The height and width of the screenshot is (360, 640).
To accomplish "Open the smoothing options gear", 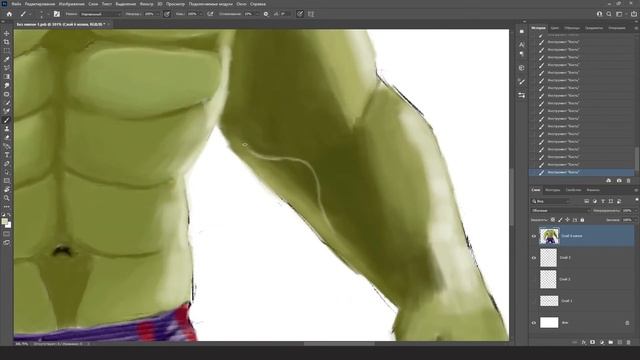I will click(266, 14).
